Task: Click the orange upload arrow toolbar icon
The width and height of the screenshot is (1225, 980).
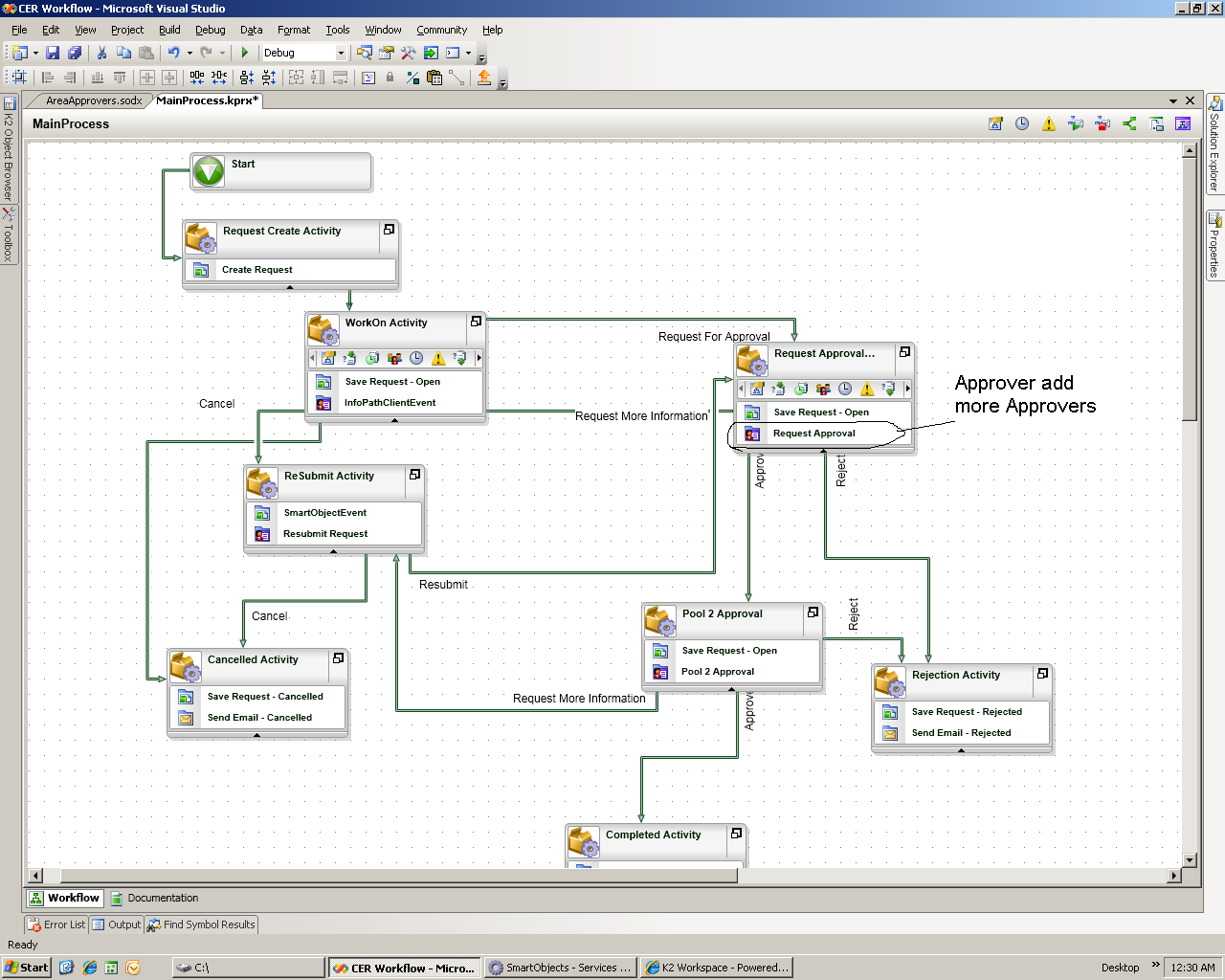Action: (x=484, y=78)
